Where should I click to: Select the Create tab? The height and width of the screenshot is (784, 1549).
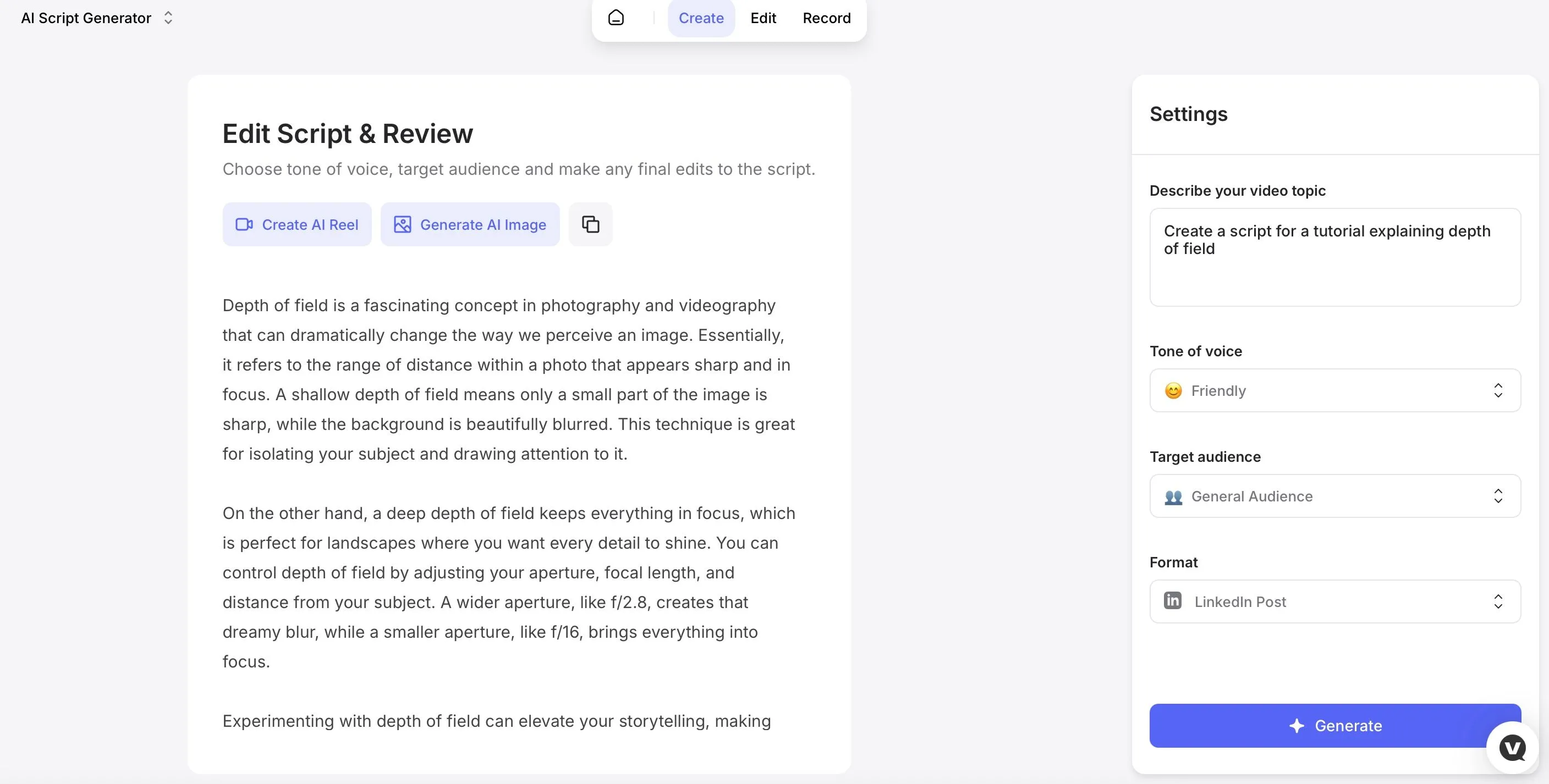[701, 18]
